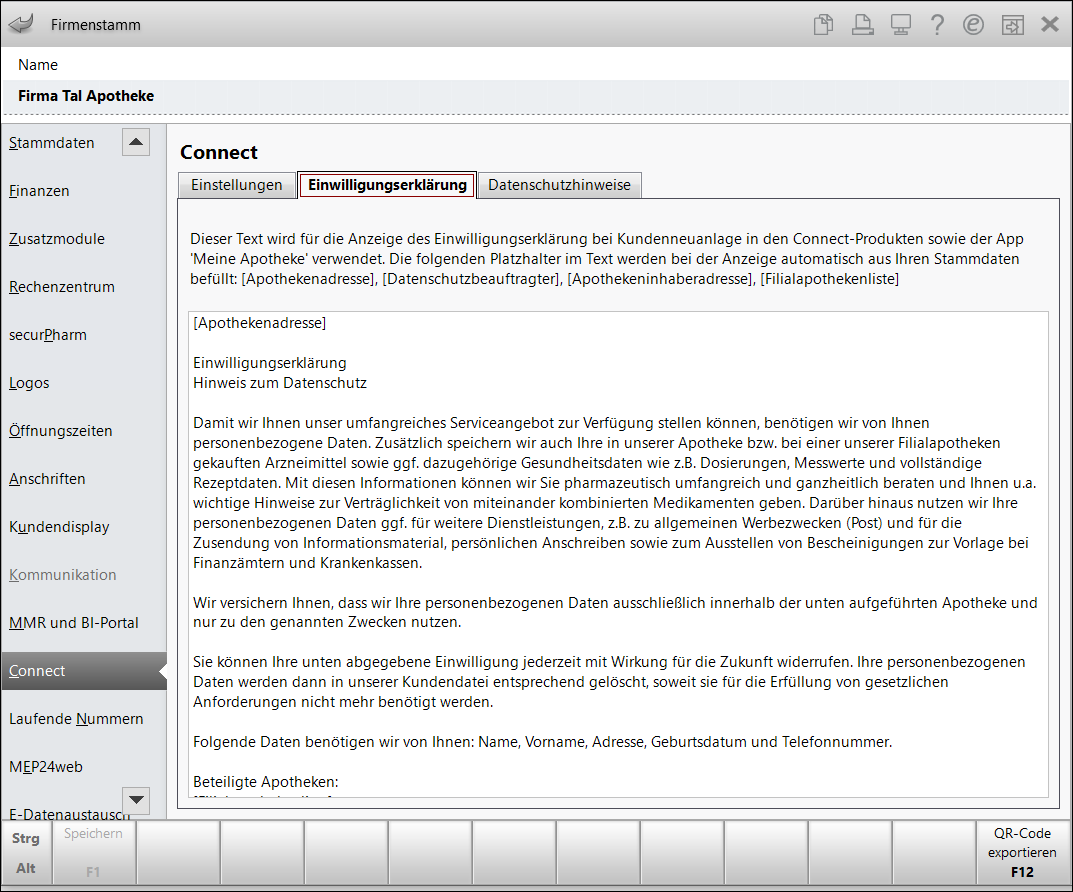Open help via the question mark icon

click(x=937, y=25)
